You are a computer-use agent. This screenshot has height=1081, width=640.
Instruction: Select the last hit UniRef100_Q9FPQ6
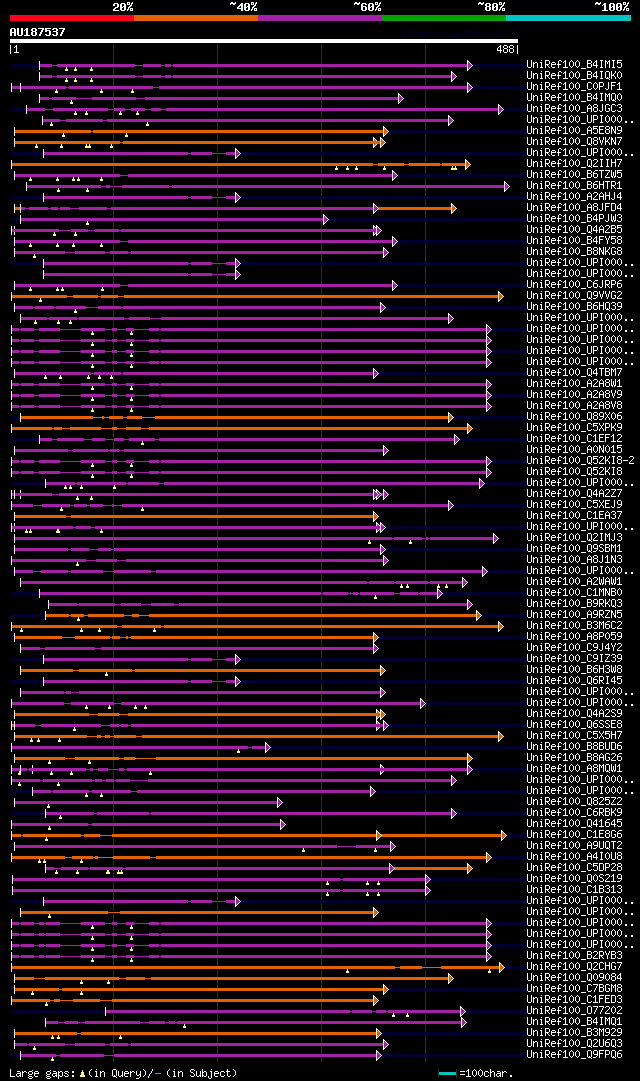574,1055
